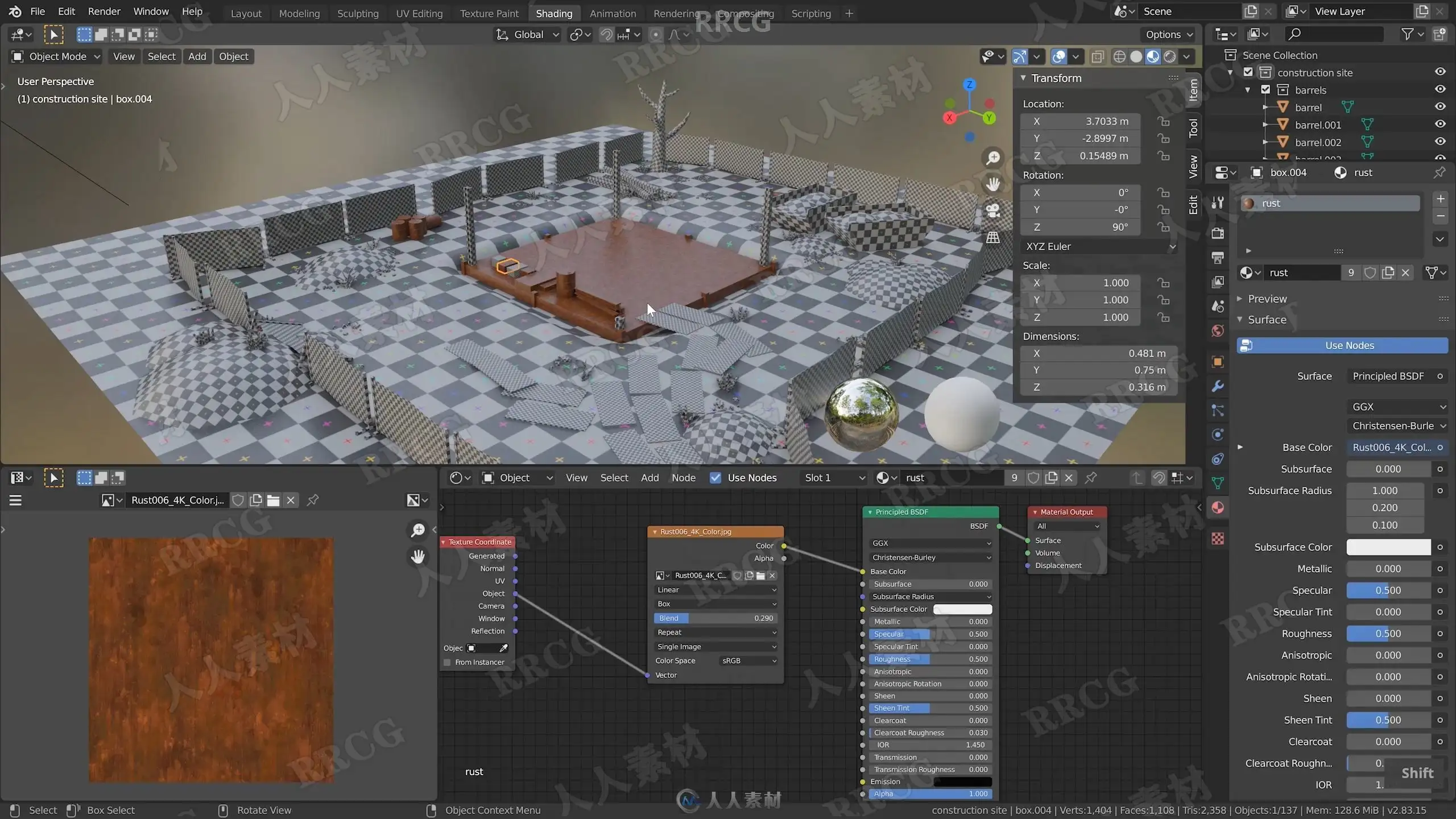The height and width of the screenshot is (819, 1456).
Task: Hide barrel.001 using eye icon
Action: click(x=1440, y=124)
